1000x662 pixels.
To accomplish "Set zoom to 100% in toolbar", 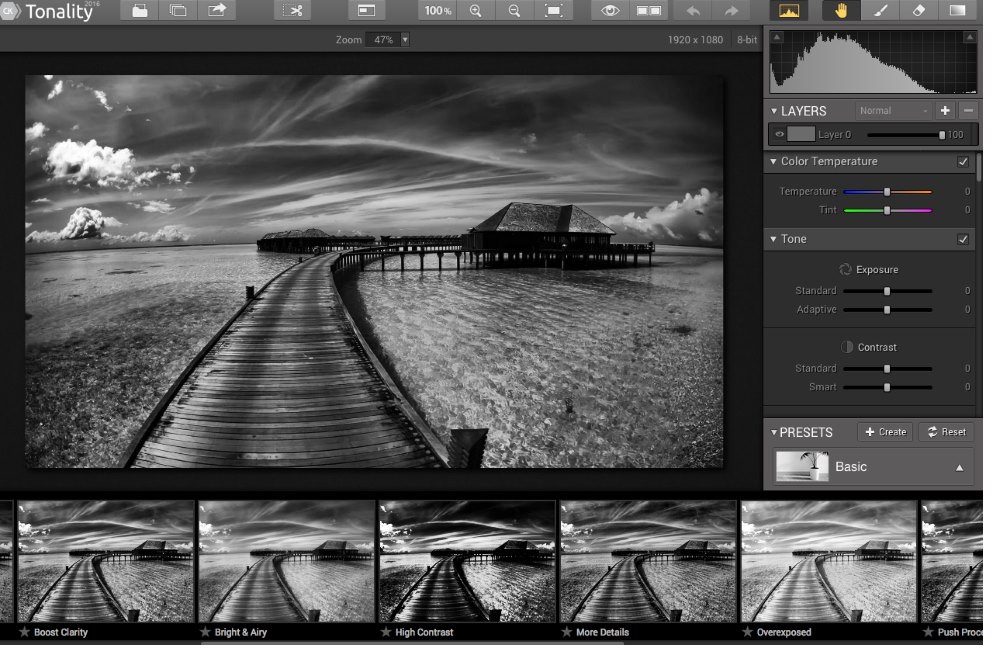I will point(438,11).
